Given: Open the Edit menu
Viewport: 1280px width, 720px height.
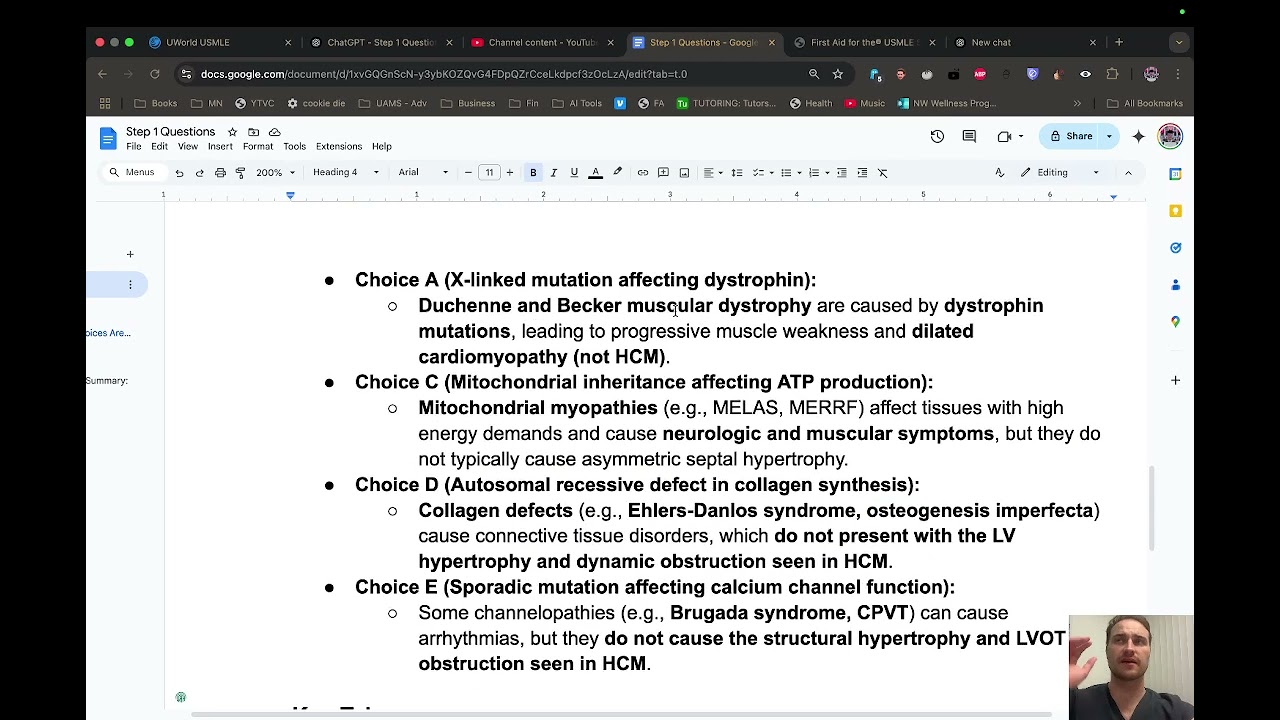Looking at the screenshot, I should pyautogui.click(x=159, y=146).
